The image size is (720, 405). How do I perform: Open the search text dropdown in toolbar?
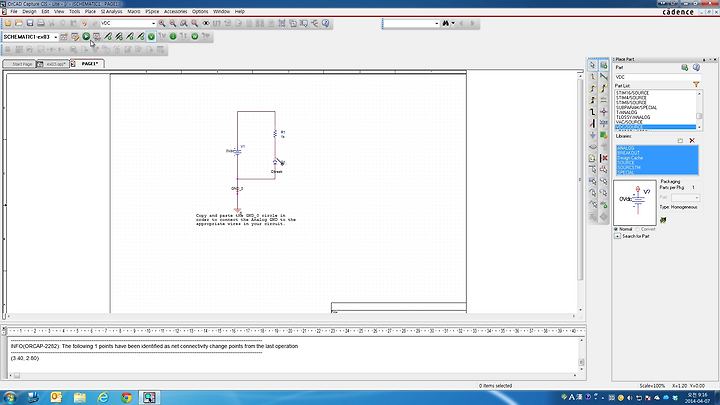(436, 23)
